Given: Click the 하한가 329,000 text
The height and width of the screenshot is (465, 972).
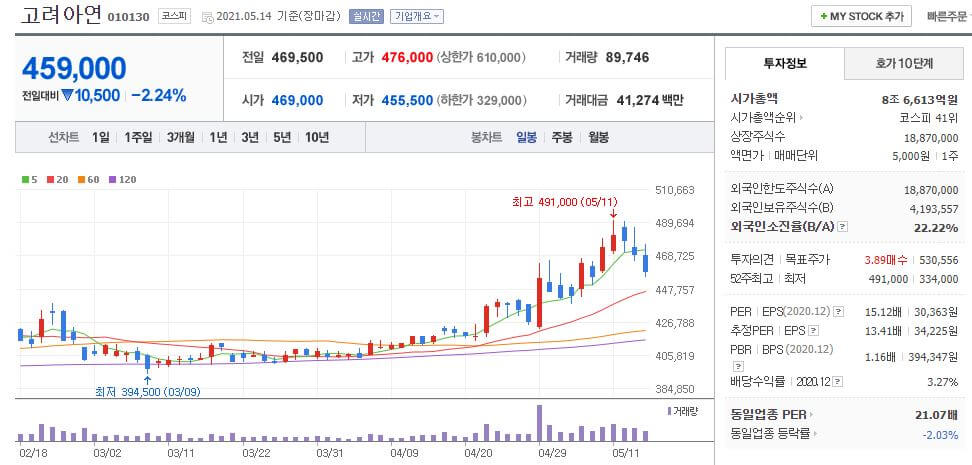Looking at the screenshot, I should [x=482, y=100].
